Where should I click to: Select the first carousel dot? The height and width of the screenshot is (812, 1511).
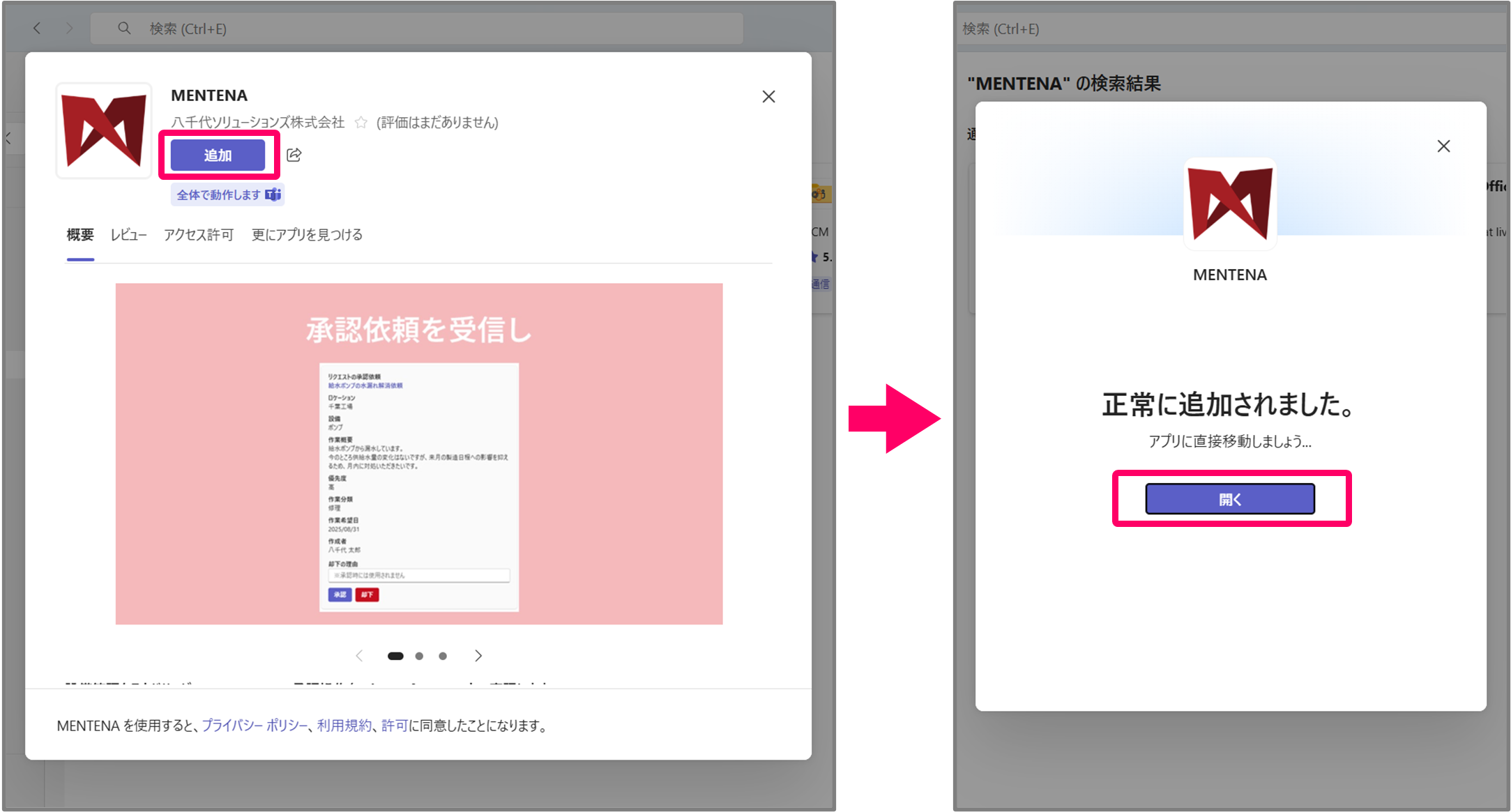pos(395,656)
